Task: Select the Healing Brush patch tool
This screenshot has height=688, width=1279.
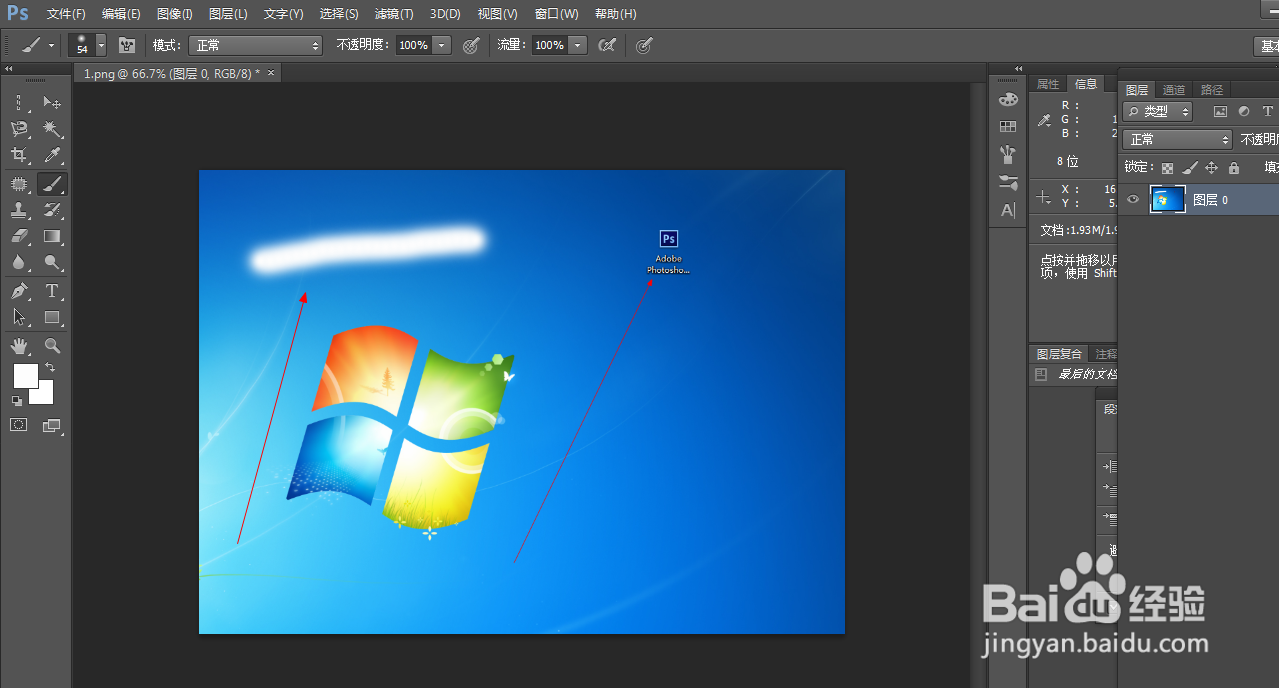Action: click(19, 184)
